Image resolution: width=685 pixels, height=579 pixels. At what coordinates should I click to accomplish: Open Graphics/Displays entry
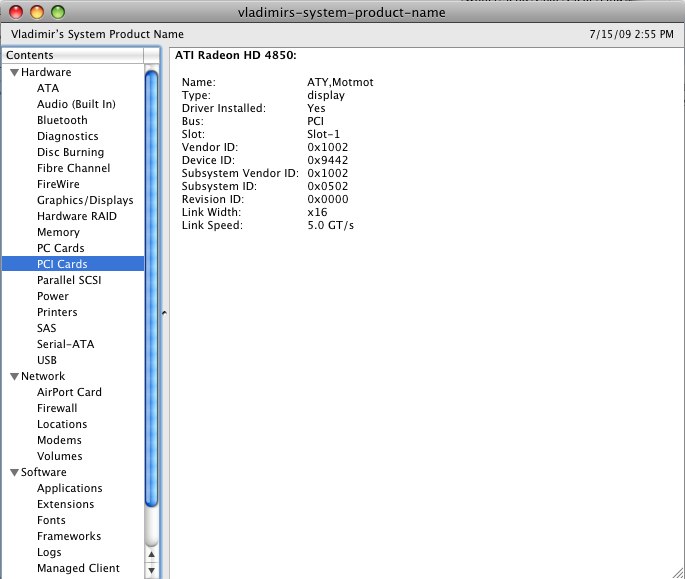85,200
